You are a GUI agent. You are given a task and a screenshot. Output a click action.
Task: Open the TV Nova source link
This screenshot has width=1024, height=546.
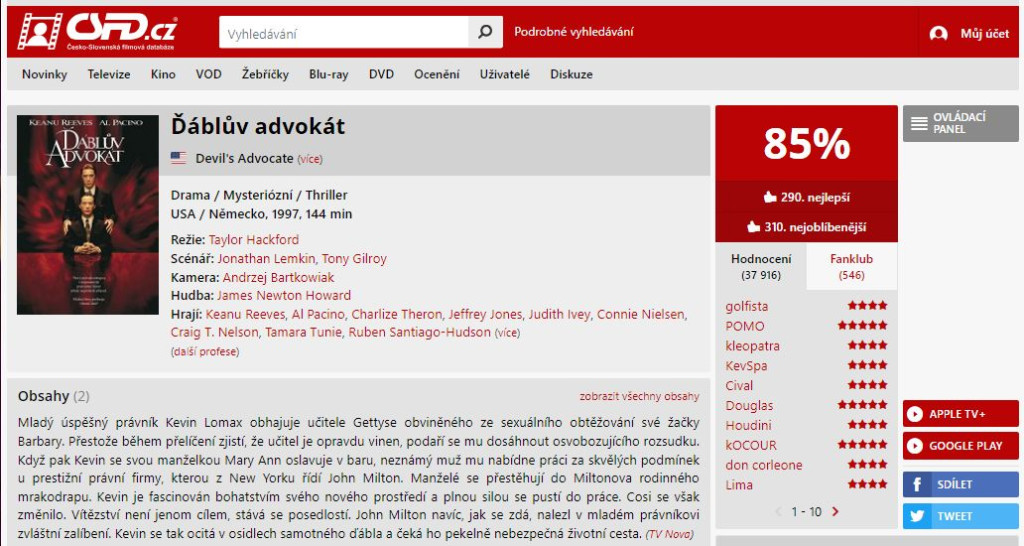coord(669,534)
